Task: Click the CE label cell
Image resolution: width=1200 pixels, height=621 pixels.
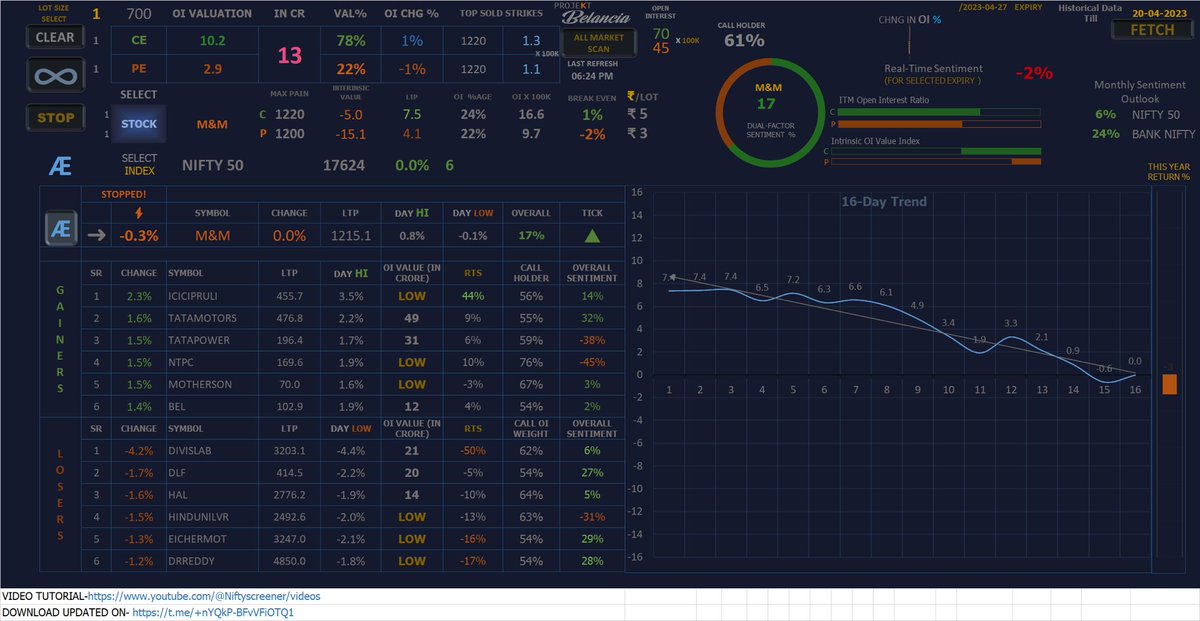Action: [139, 40]
